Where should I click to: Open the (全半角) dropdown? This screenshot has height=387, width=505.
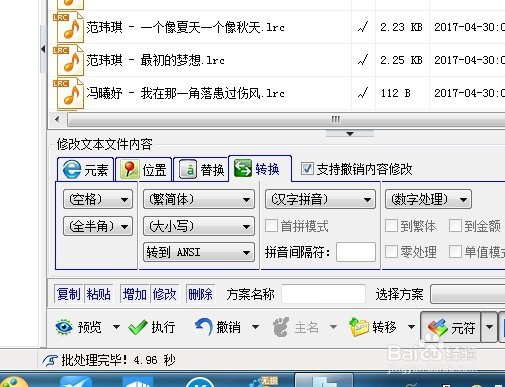[x=98, y=226]
